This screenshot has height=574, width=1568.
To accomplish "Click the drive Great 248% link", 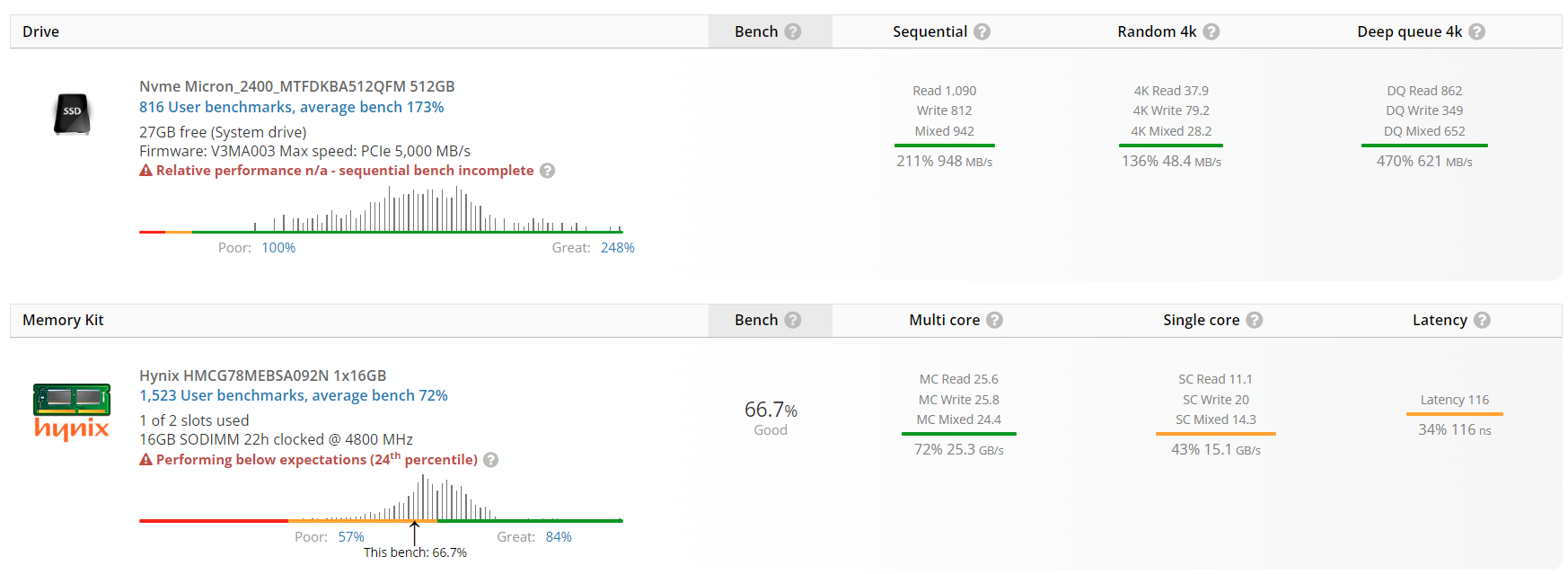I will coord(618,248).
